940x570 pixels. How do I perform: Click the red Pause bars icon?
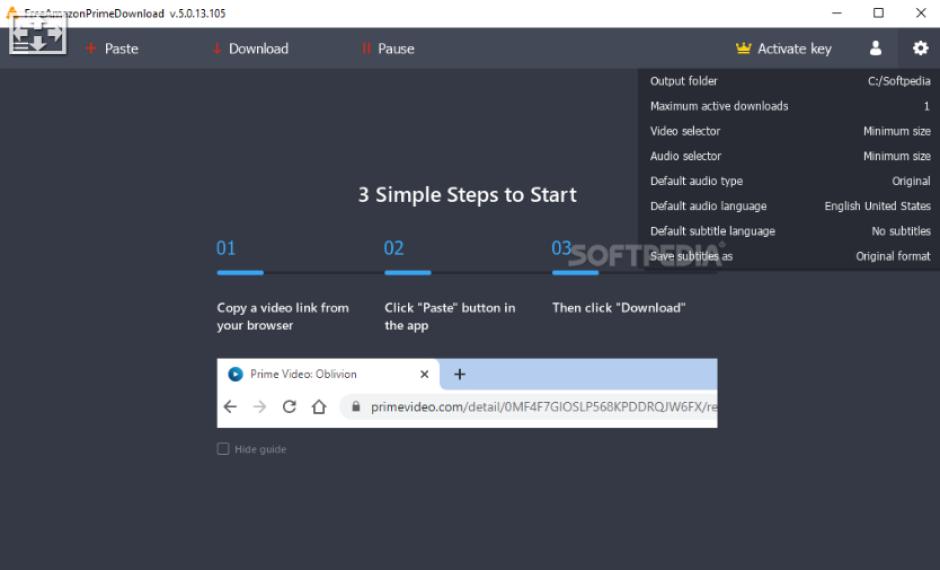[x=366, y=49]
